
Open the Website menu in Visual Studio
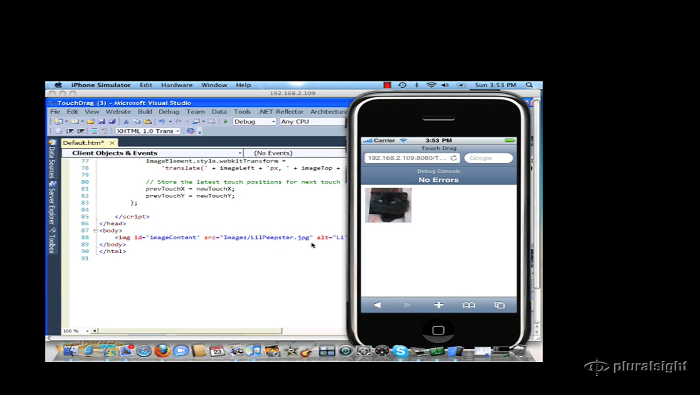118,112
